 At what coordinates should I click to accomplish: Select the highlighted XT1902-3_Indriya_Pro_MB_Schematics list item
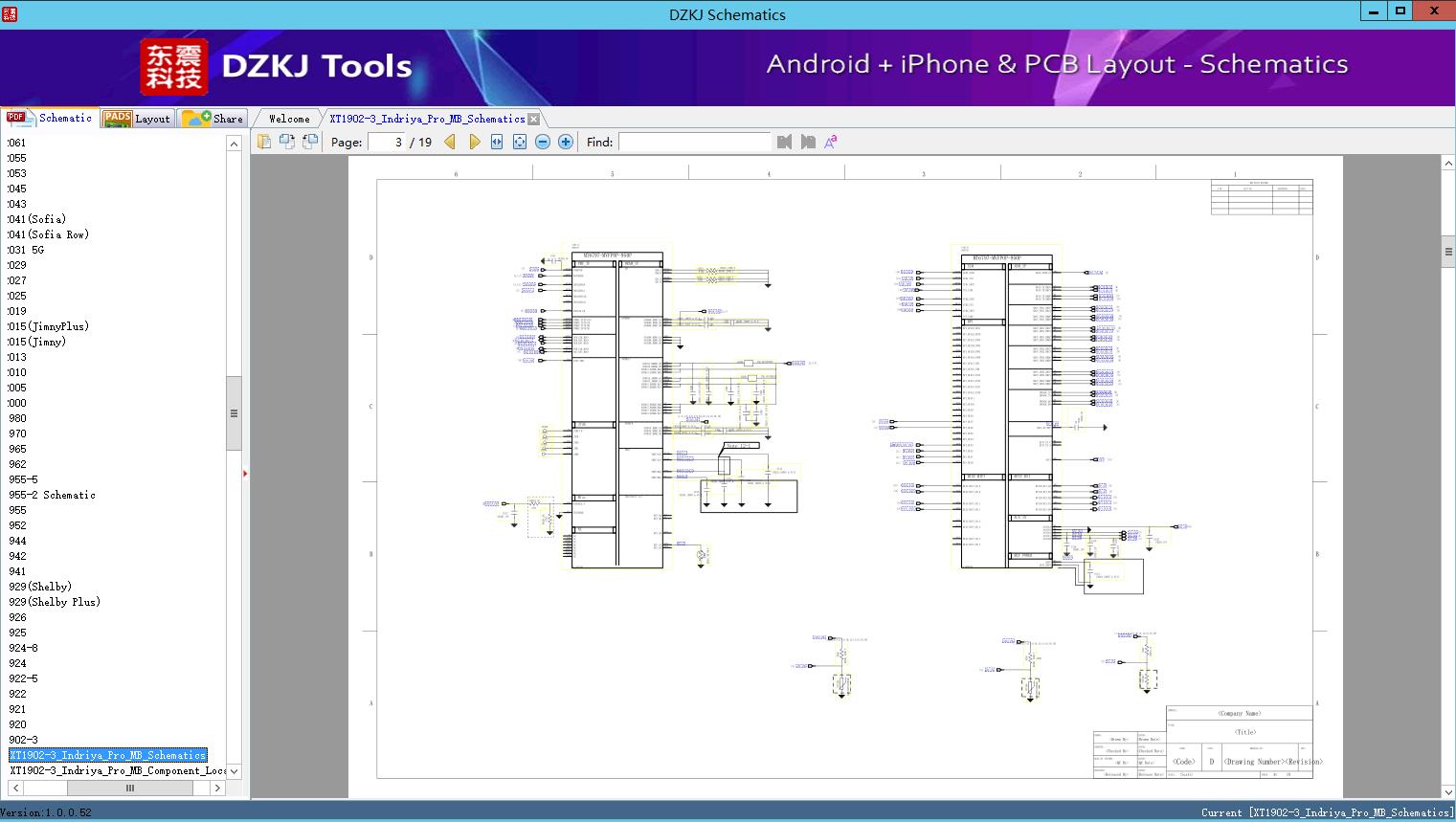click(107, 755)
